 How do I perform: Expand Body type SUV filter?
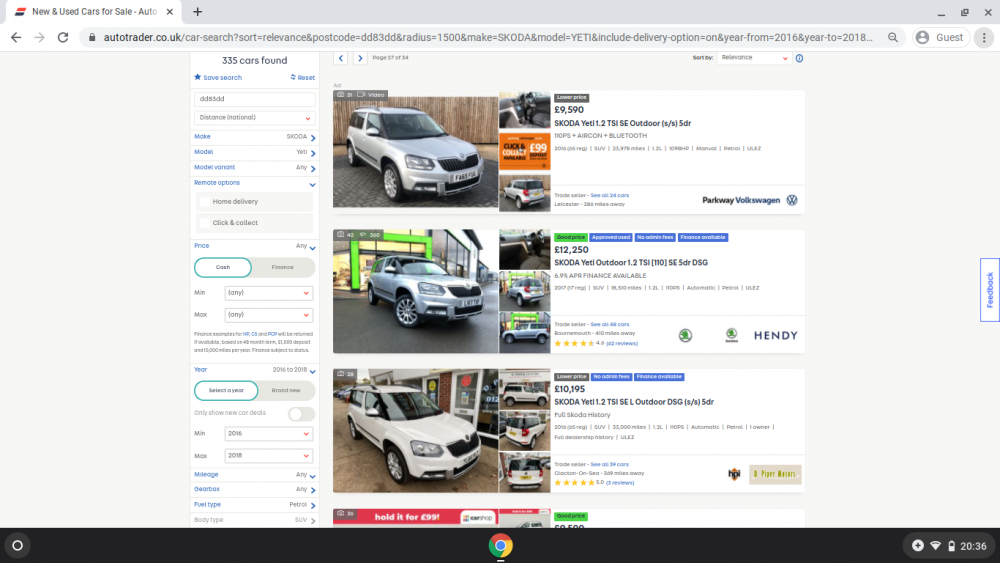tap(254, 520)
